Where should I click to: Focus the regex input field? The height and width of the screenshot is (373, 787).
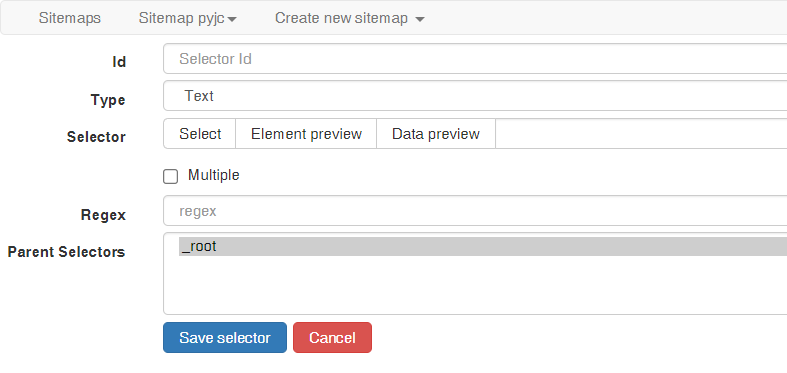pos(475,211)
